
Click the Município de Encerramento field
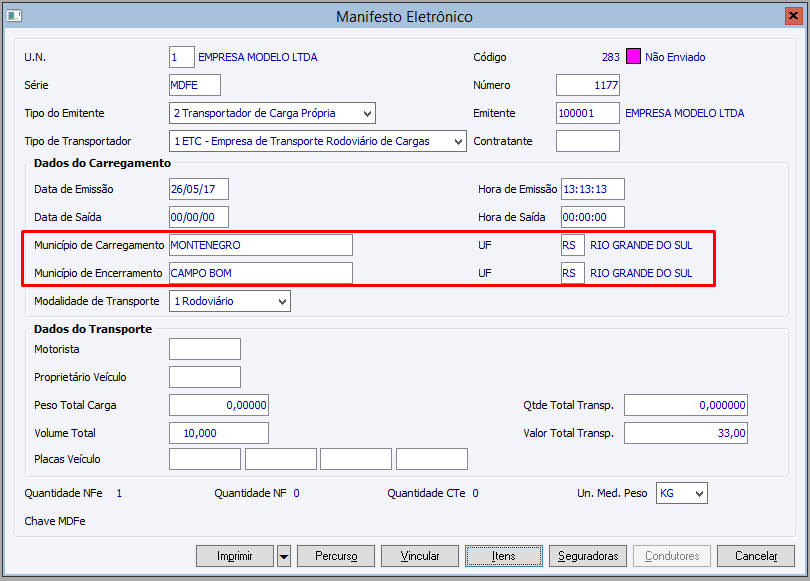pos(261,273)
